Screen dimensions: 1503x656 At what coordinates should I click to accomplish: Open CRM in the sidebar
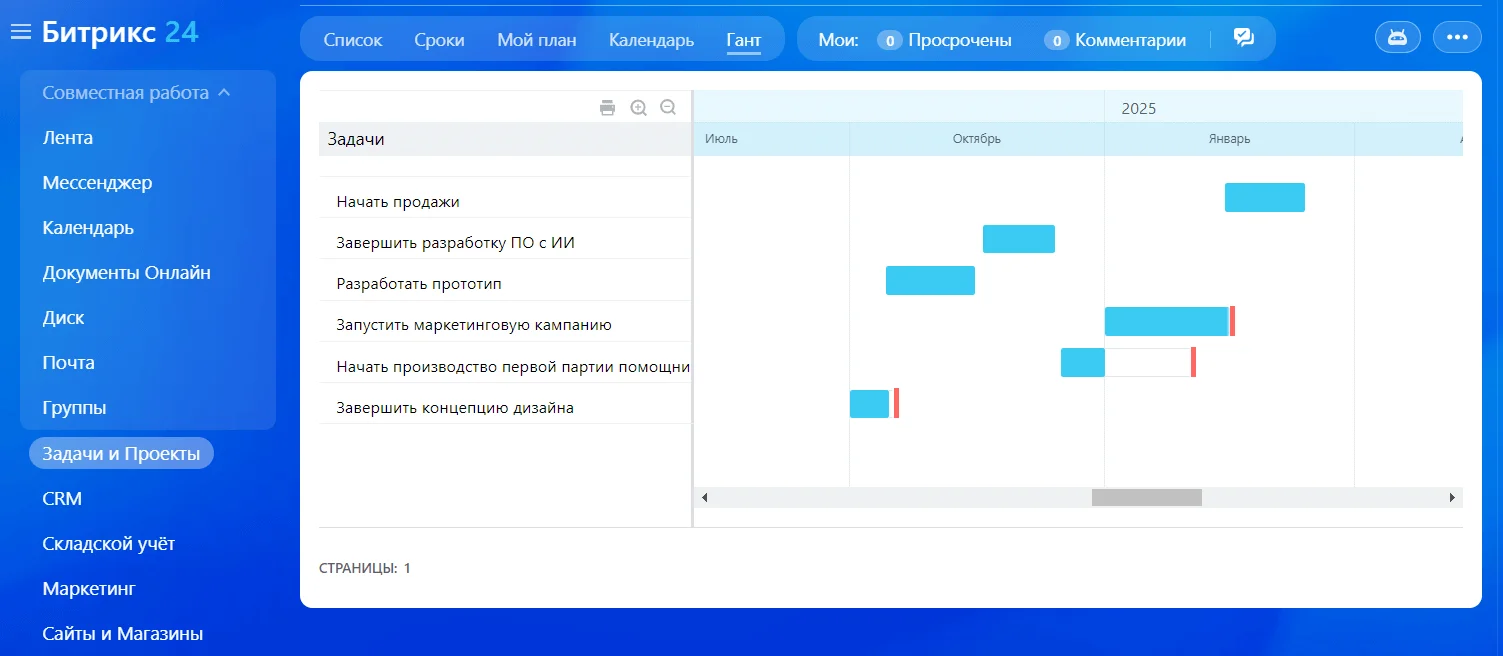point(62,498)
